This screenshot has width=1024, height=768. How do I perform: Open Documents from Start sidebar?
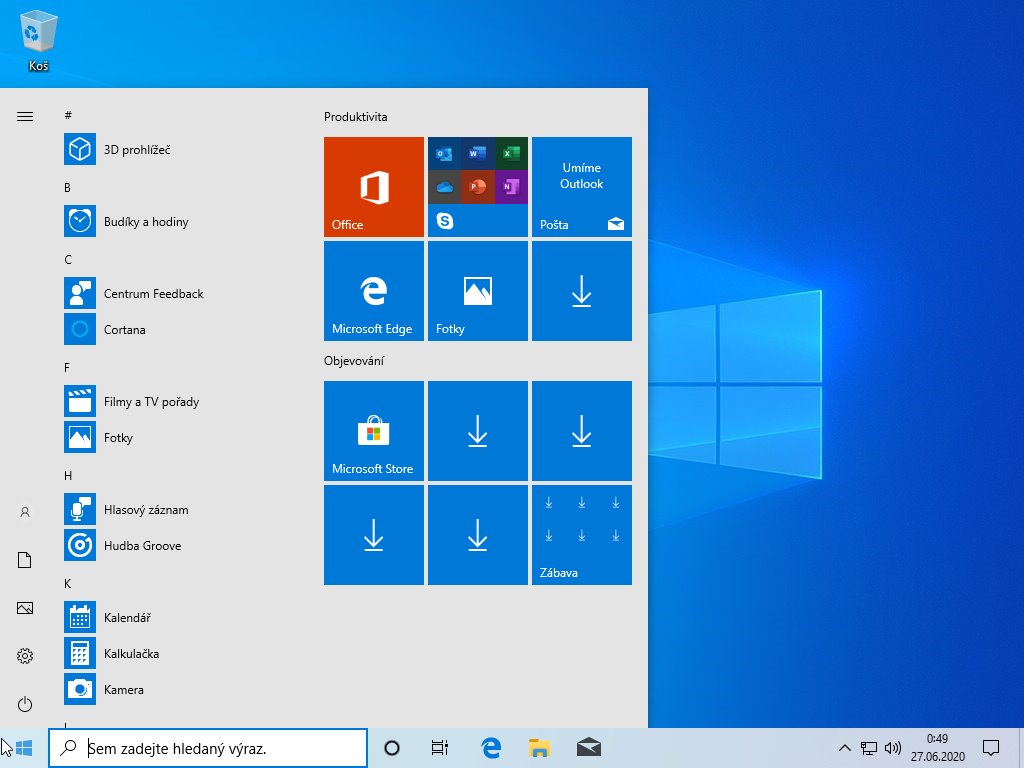tap(25, 560)
